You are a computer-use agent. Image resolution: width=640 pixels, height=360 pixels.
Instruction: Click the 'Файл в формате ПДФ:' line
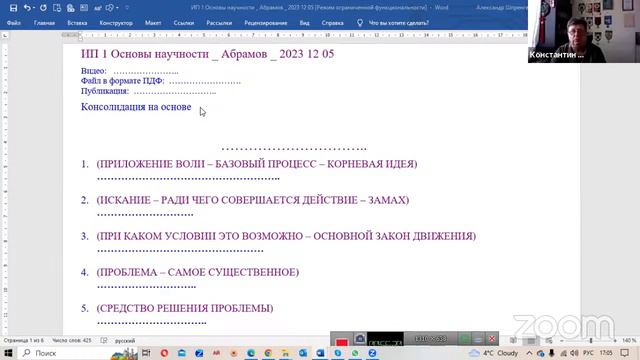pos(161,81)
